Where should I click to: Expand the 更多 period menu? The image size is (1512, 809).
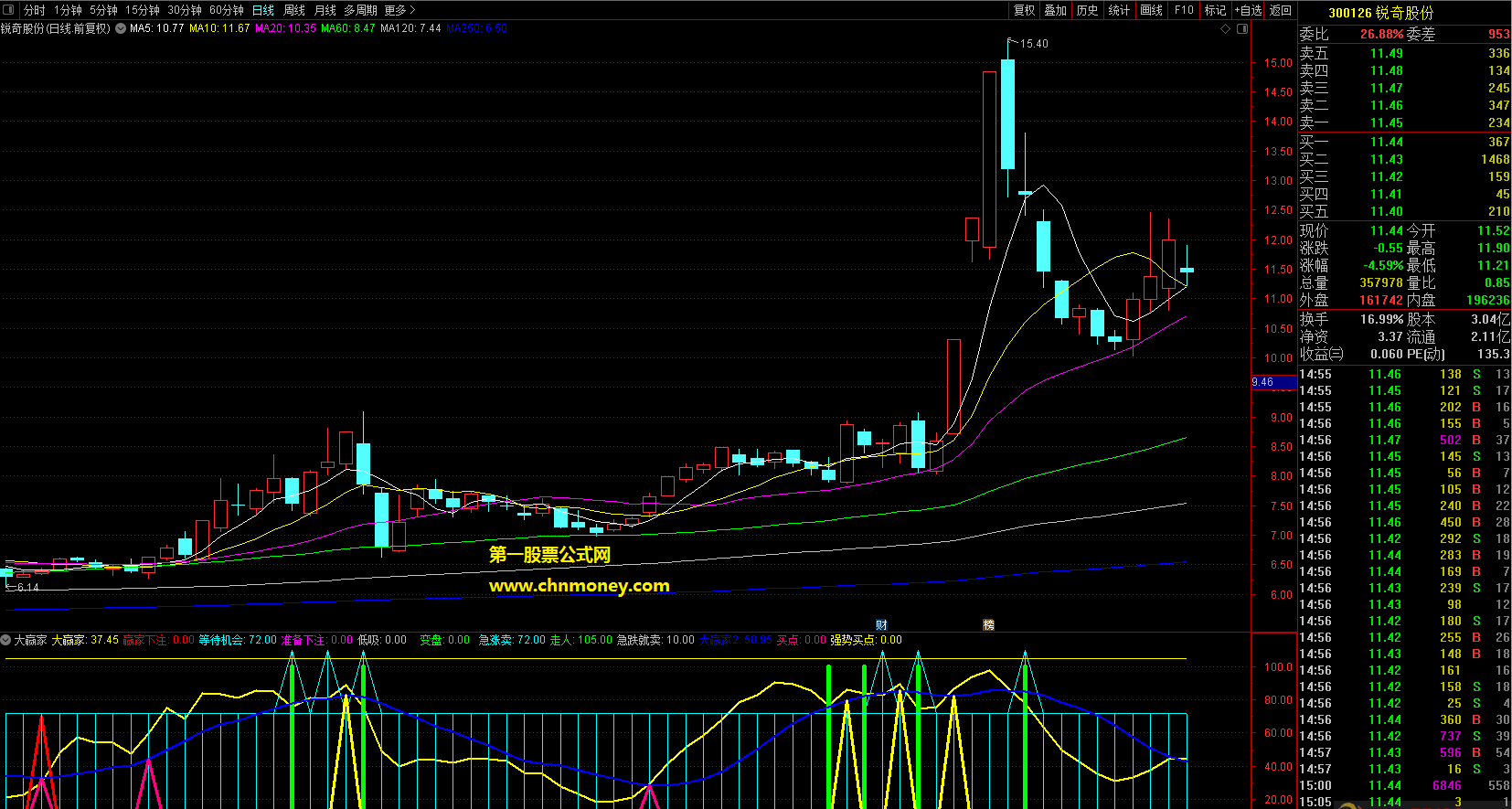pyautogui.click(x=399, y=10)
